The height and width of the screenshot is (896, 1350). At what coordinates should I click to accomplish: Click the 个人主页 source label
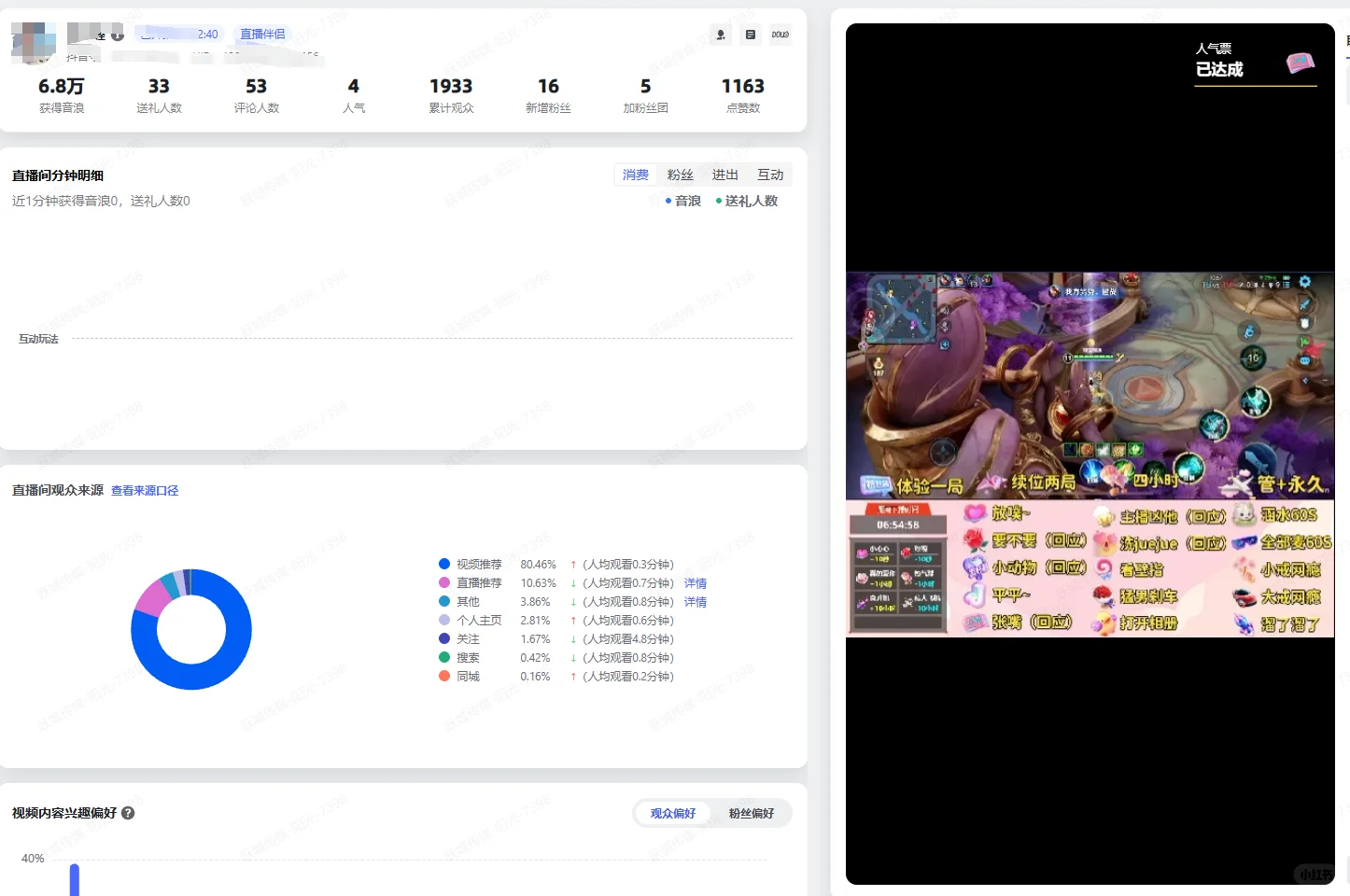coord(479,621)
